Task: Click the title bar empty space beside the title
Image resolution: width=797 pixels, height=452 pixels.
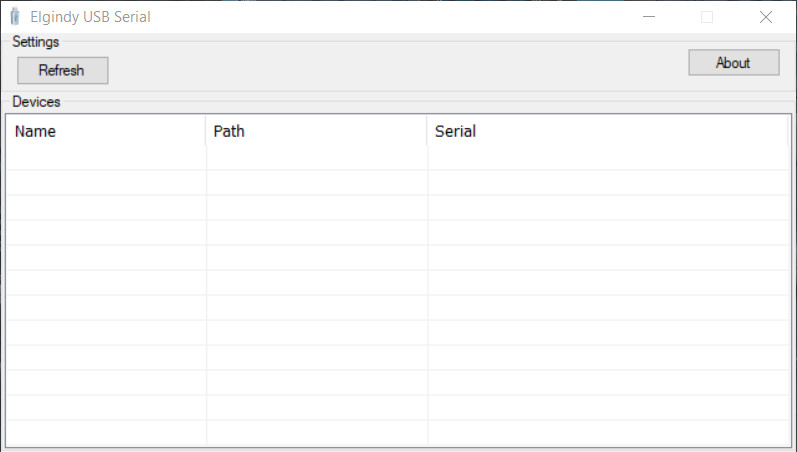Action: (400, 17)
